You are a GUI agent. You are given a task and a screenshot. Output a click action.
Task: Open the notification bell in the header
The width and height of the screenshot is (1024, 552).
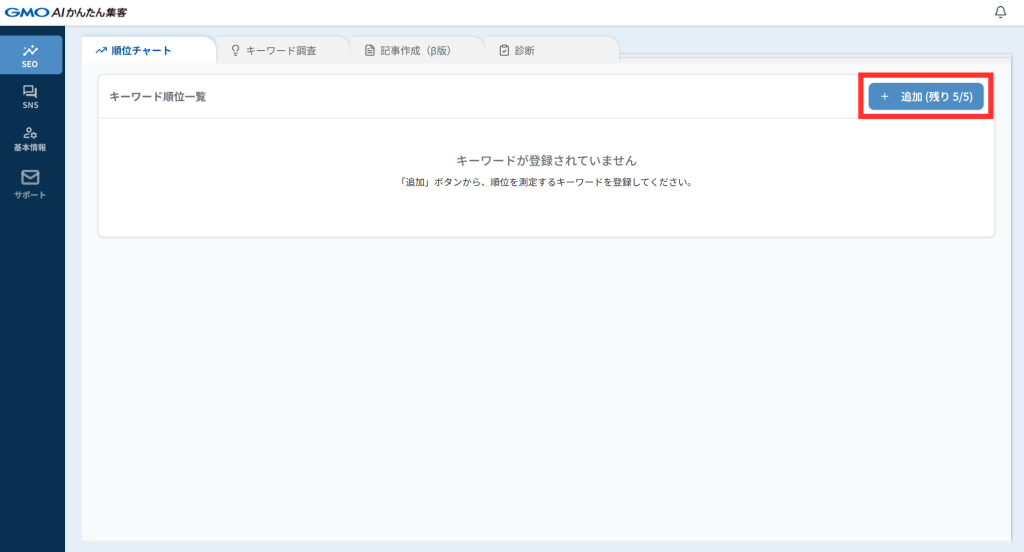[1000, 12]
